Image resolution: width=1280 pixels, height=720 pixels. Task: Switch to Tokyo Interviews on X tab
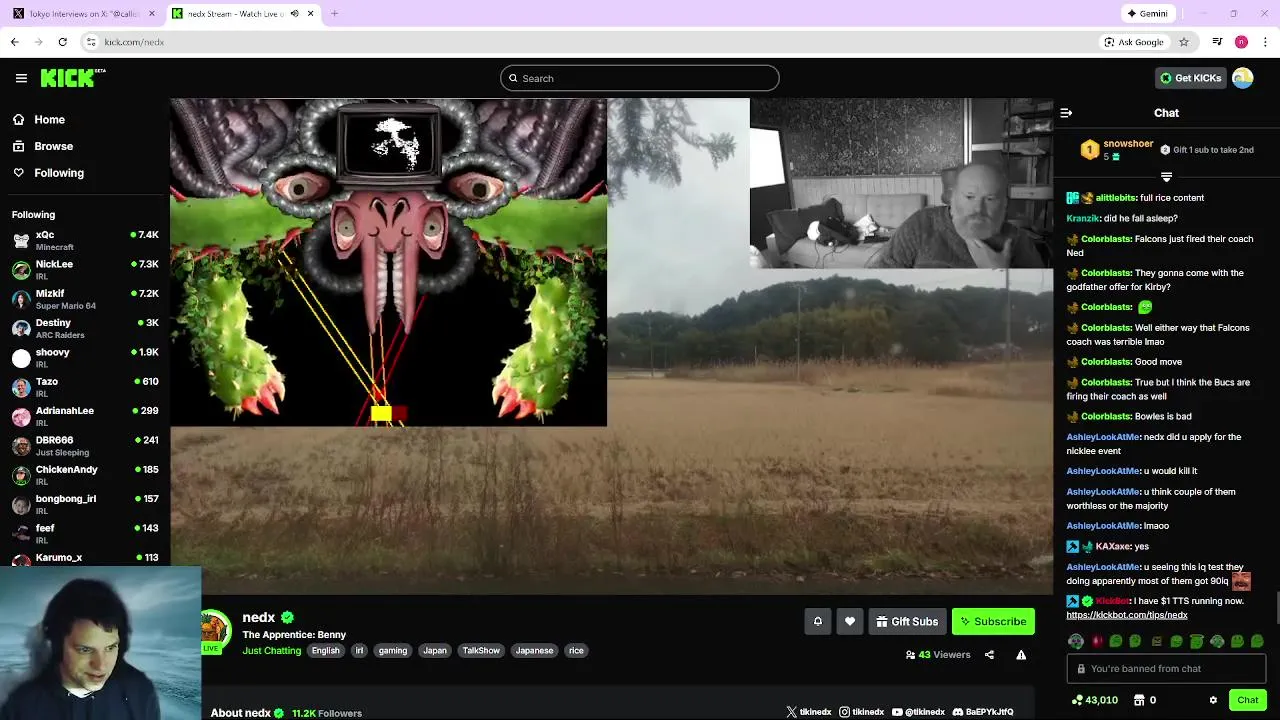pyautogui.click(x=83, y=14)
